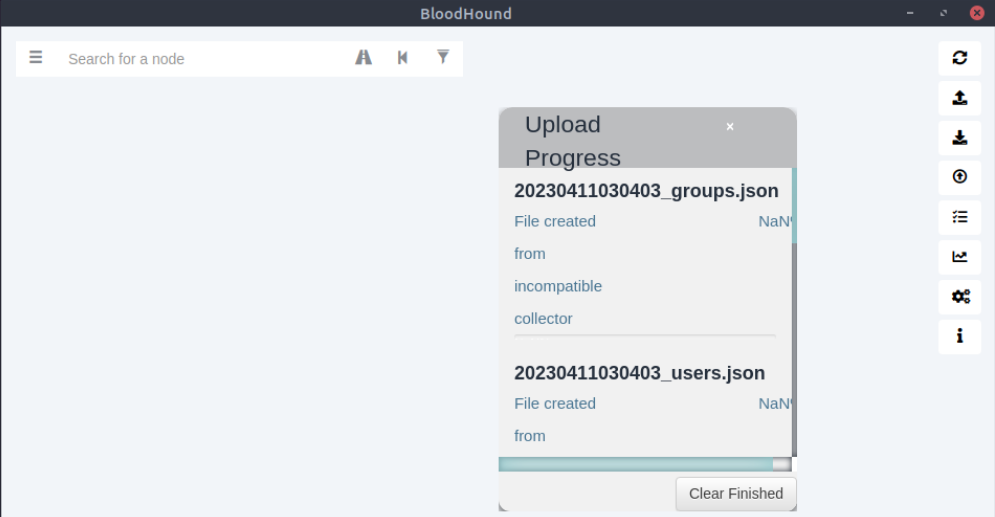This screenshot has width=995, height=517.
Task: Focus the Search for a node field
Action: pos(203,59)
